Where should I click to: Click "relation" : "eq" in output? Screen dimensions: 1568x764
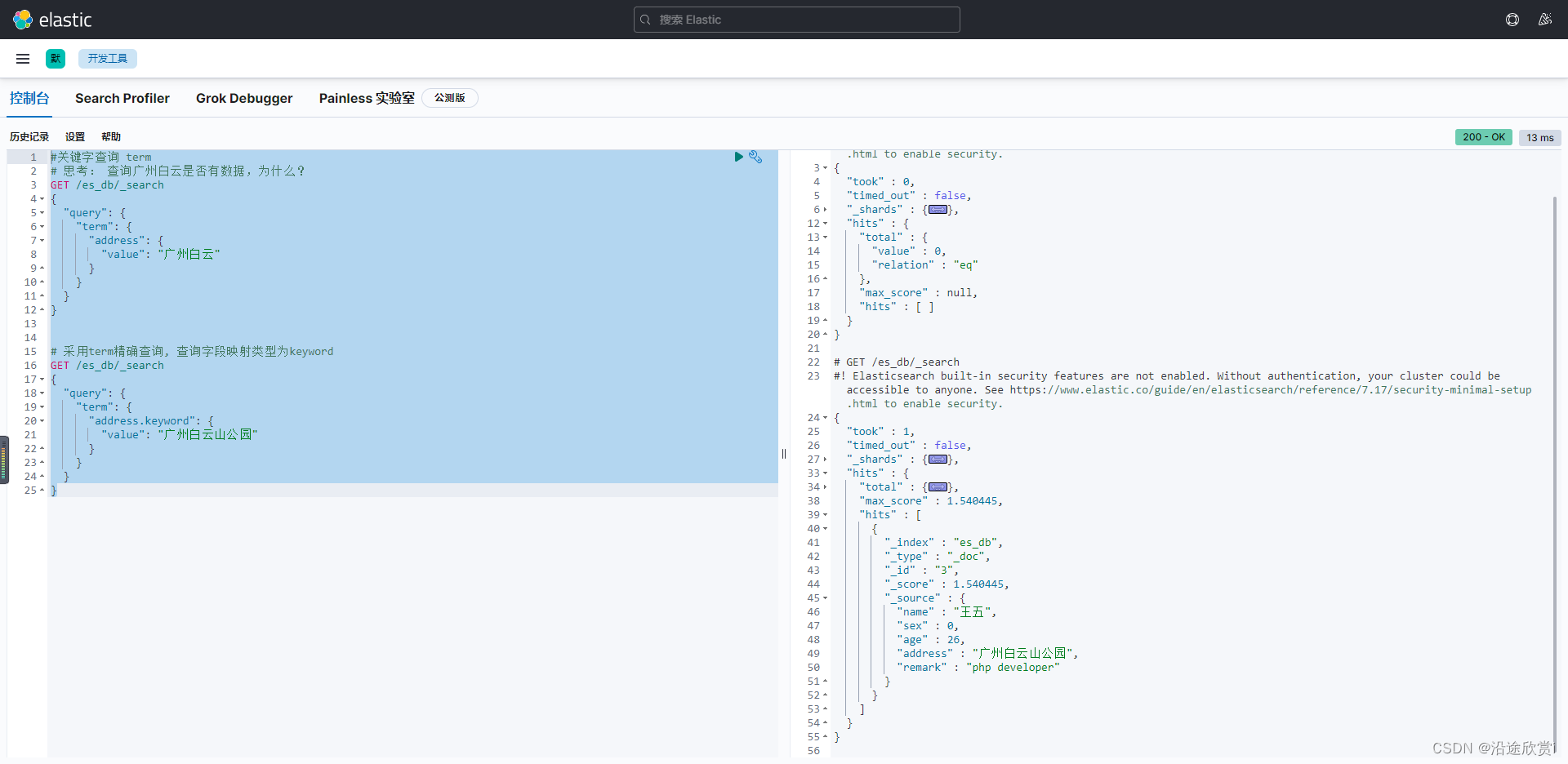924,265
